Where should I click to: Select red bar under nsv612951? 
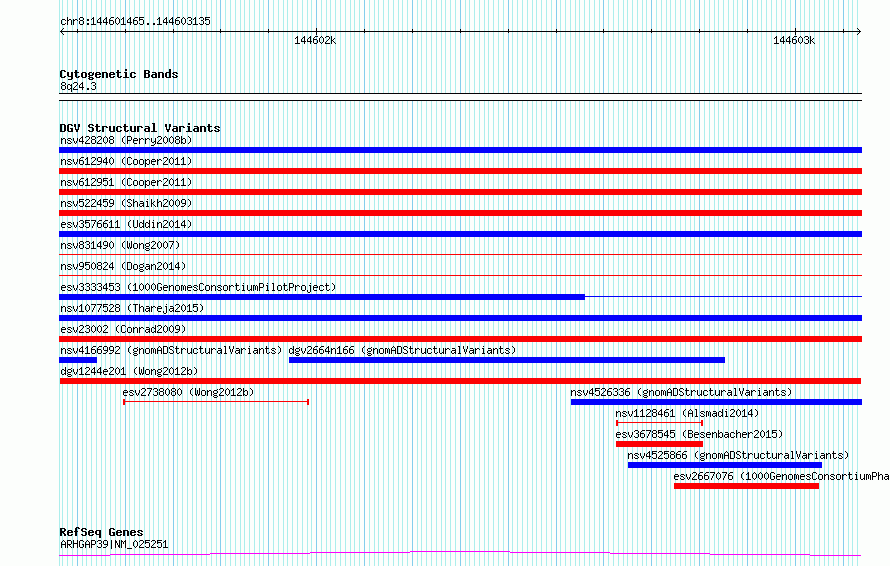click(460, 192)
